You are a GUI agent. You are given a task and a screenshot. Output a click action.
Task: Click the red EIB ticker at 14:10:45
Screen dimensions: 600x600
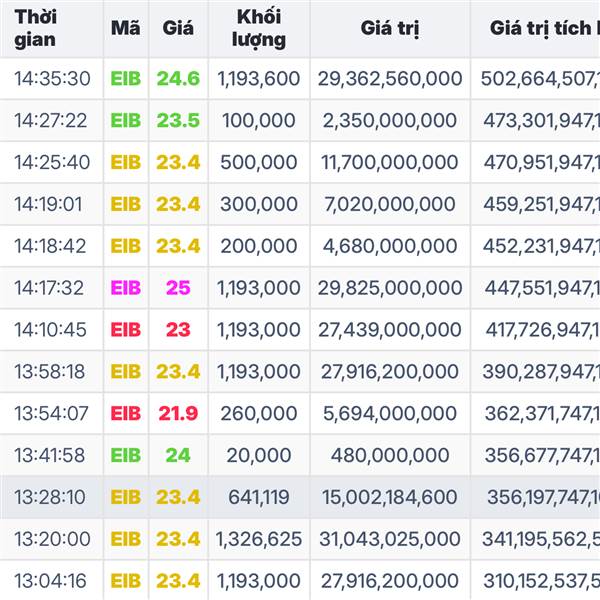pos(126,330)
